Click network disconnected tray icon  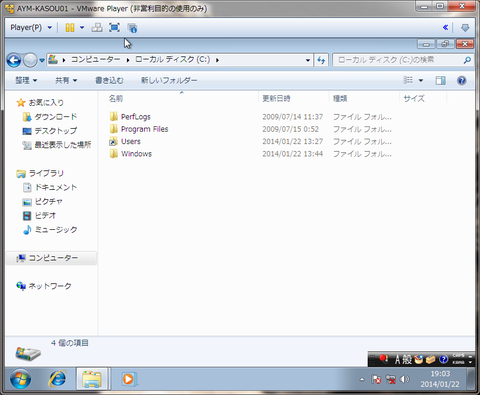(390, 379)
